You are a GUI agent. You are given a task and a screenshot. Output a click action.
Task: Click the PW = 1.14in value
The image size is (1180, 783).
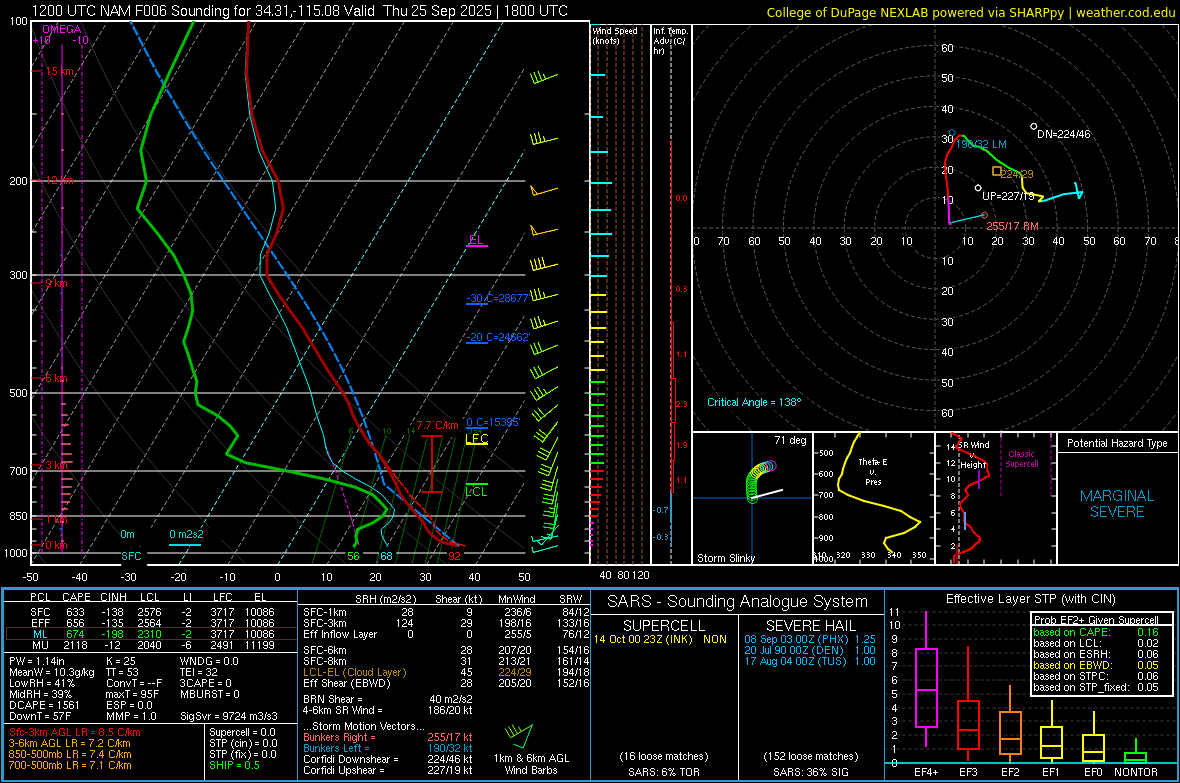37,661
